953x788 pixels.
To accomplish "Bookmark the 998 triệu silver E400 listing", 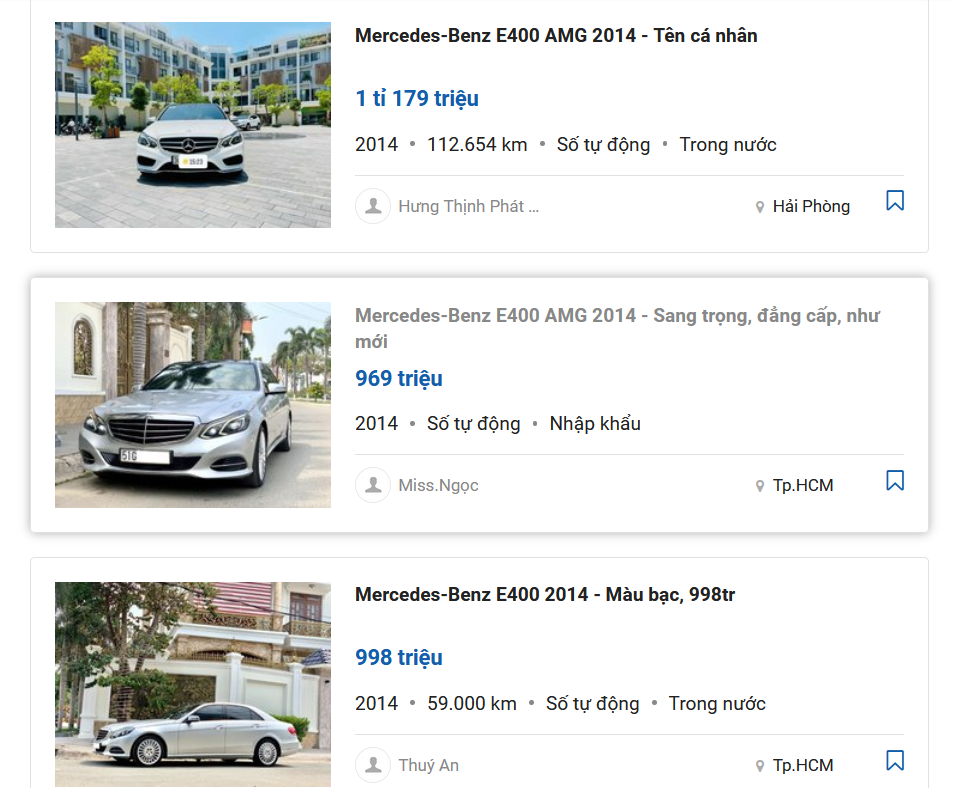I will tap(895, 761).
